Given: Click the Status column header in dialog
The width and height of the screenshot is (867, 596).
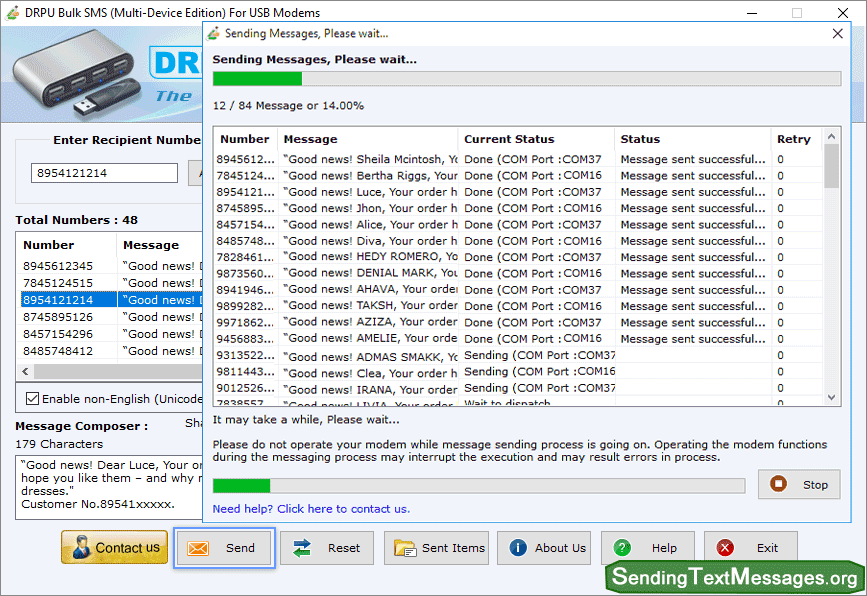Looking at the screenshot, I should point(692,139).
